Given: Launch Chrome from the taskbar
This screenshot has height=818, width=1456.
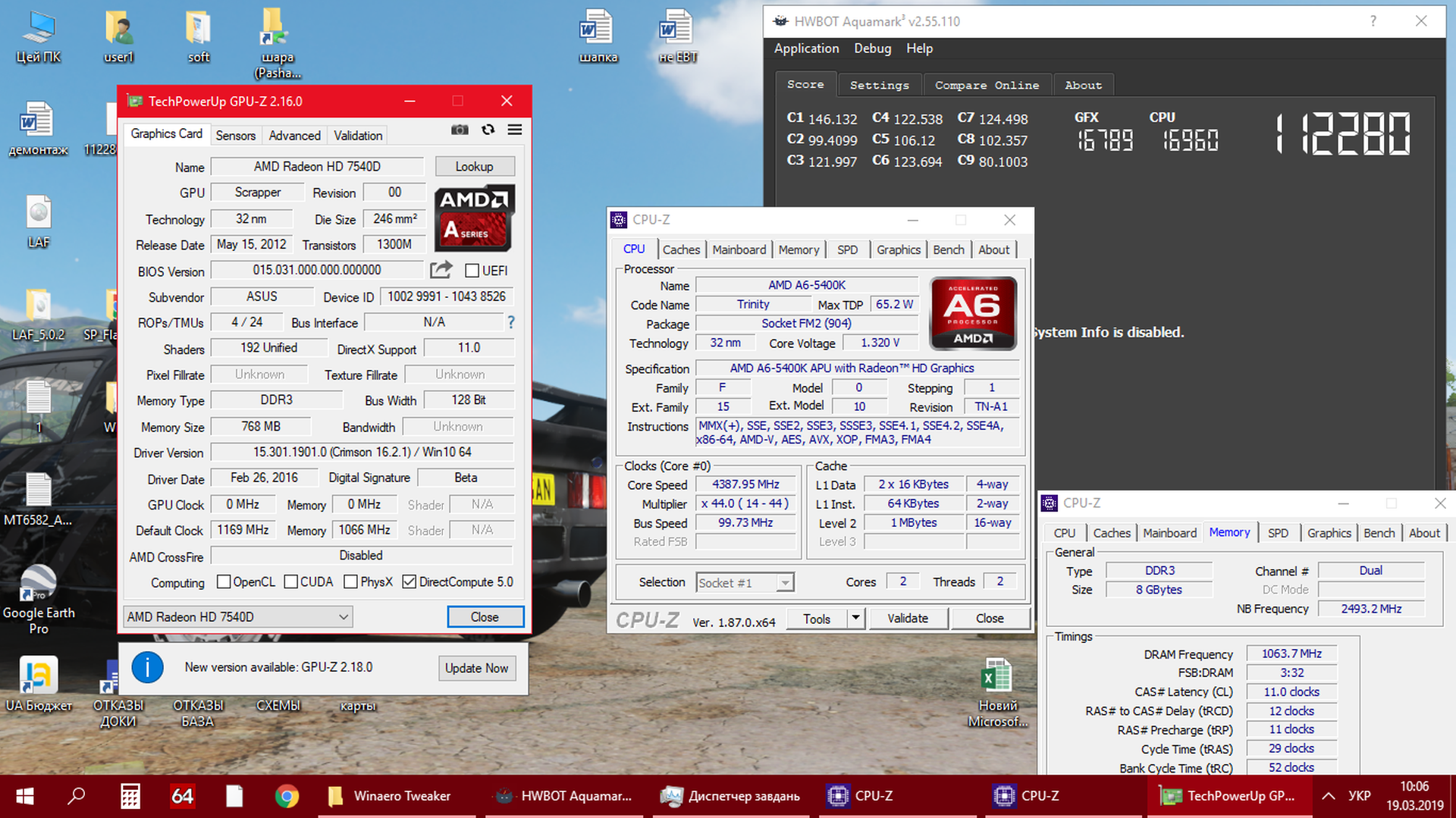Looking at the screenshot, I should pos(286,796).
